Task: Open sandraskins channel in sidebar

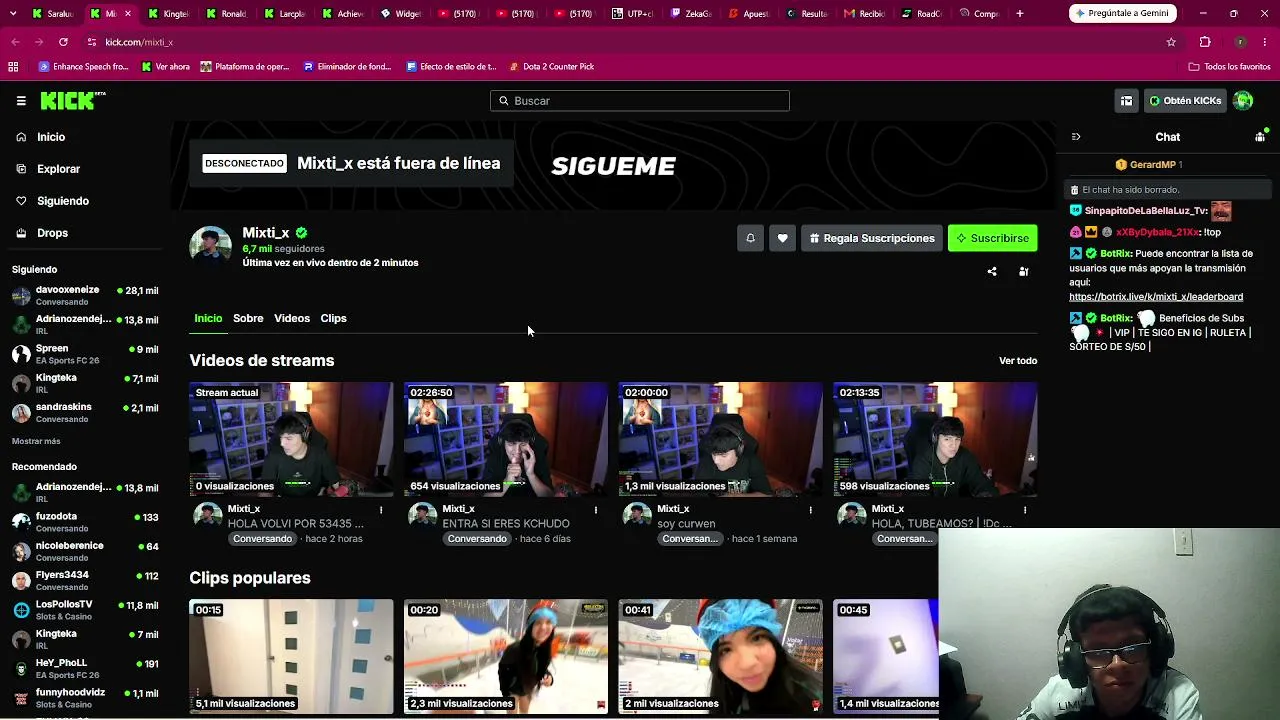Action: (85, 413)
